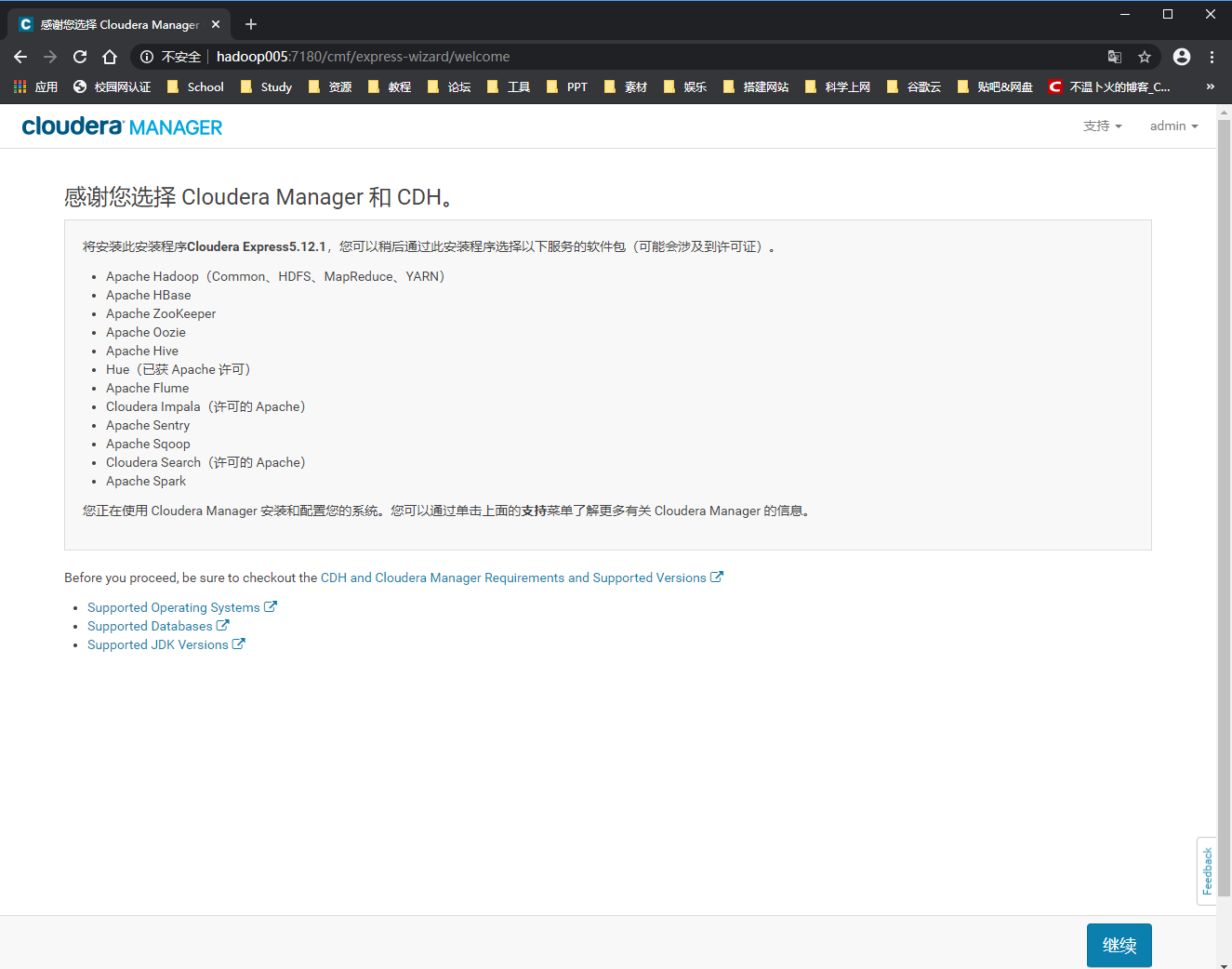The height and width of the screenshot is (969, 1232).
Task: Open CDH and Cloudera Manager Requirements link
Action: tap(522, 577)
